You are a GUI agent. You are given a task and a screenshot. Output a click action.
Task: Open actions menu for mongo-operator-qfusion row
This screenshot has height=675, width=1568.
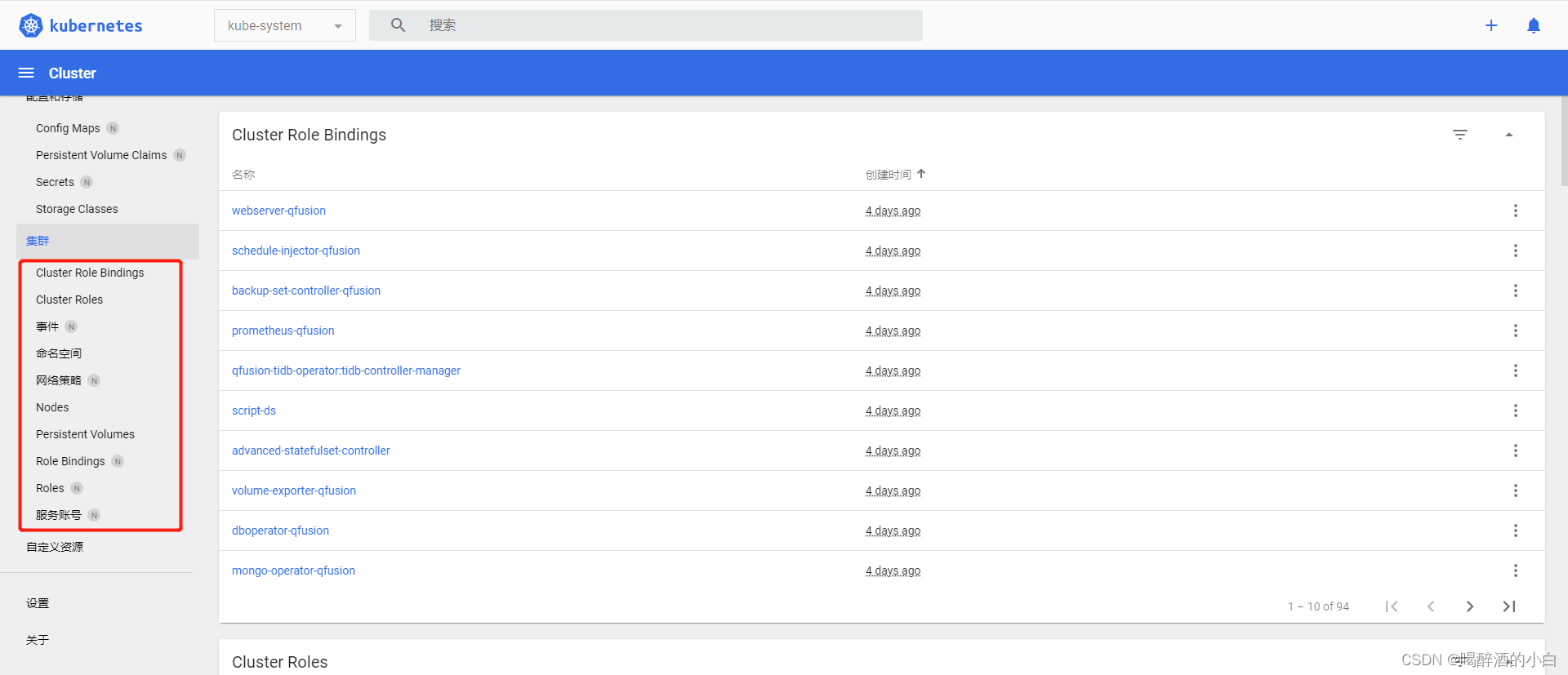[x=1516, y=571]
